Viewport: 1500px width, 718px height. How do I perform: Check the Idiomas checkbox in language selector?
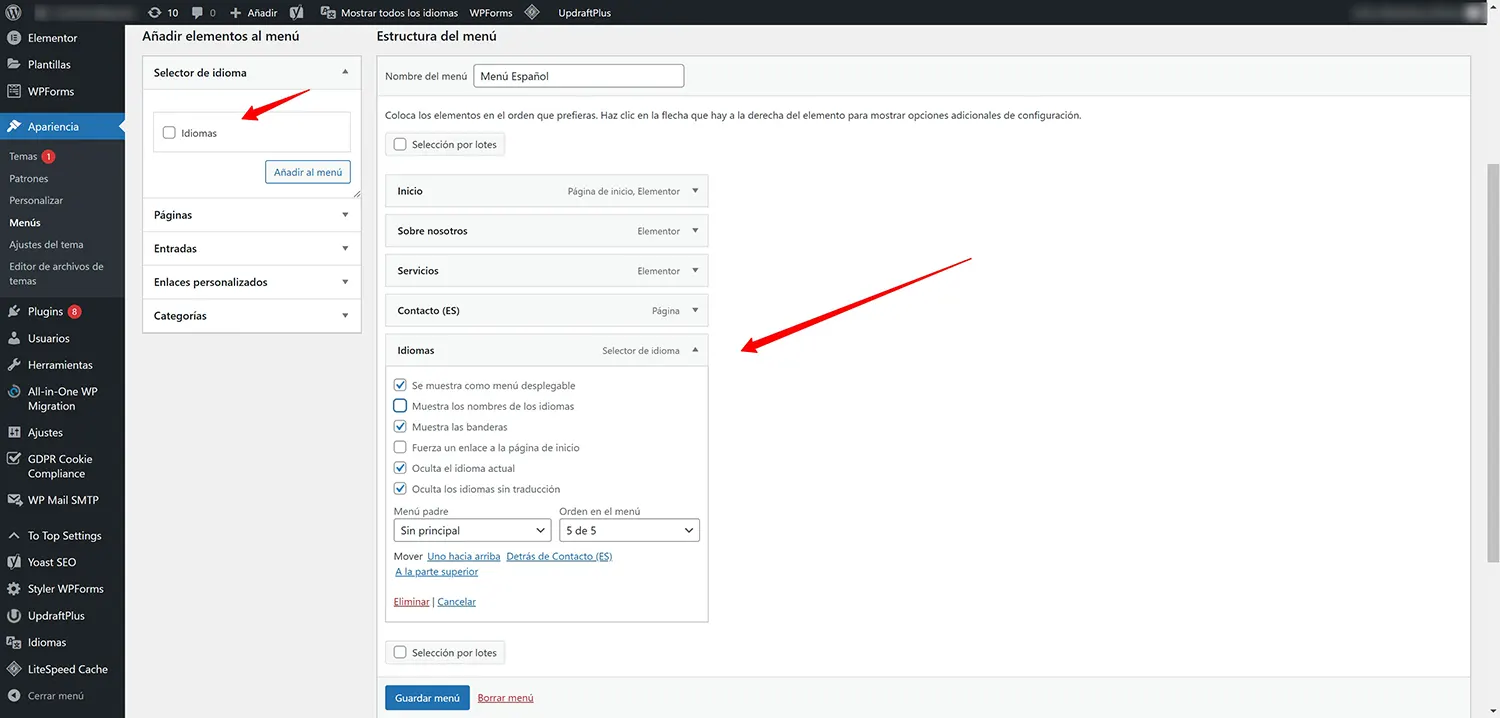click(x=169, y=133)
